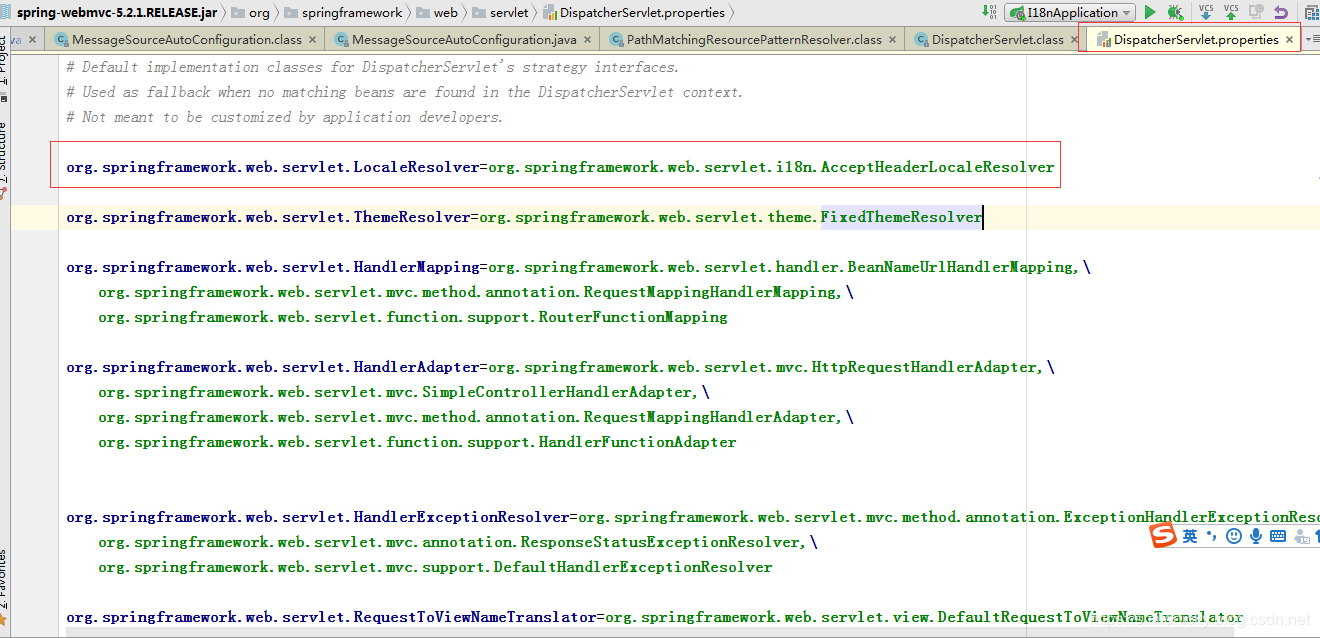Click the RouterFunctionMapping line
This screenshot has width=1320, height=638.
(x=413, y=317)
